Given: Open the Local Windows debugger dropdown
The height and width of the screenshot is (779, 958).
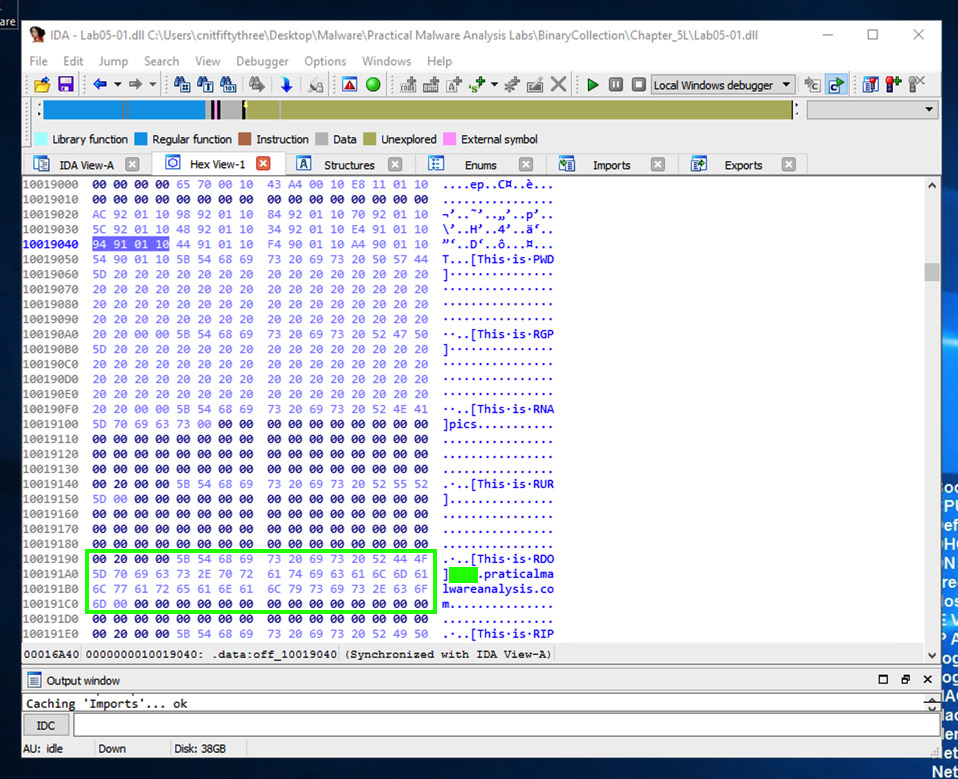Looking at the screenshot, I should pyautogui.click(x=786, y=85).
